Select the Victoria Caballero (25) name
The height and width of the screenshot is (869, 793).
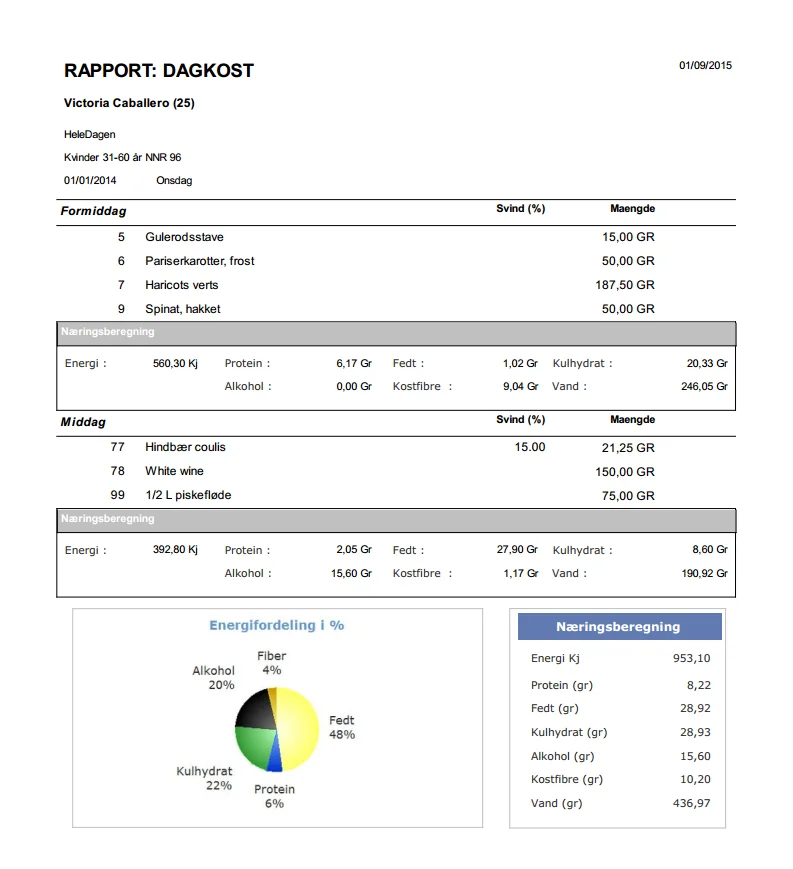tap(129, 103)
